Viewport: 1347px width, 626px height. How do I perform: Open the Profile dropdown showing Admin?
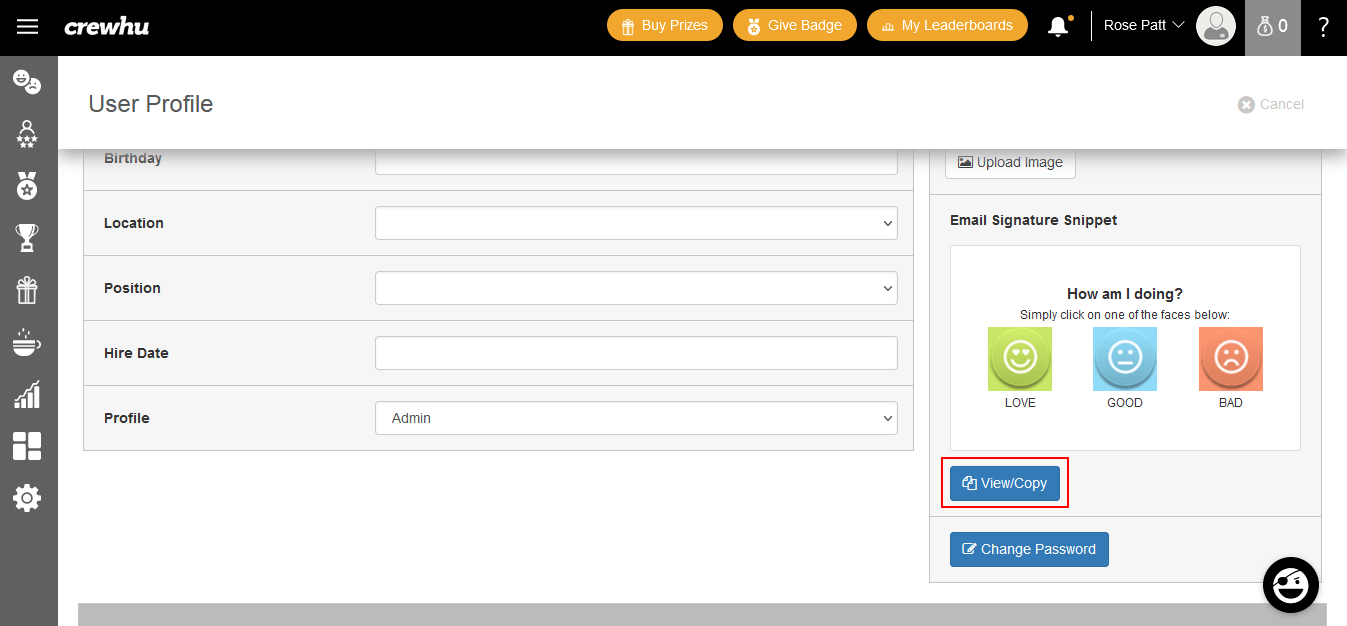point(636,418)
